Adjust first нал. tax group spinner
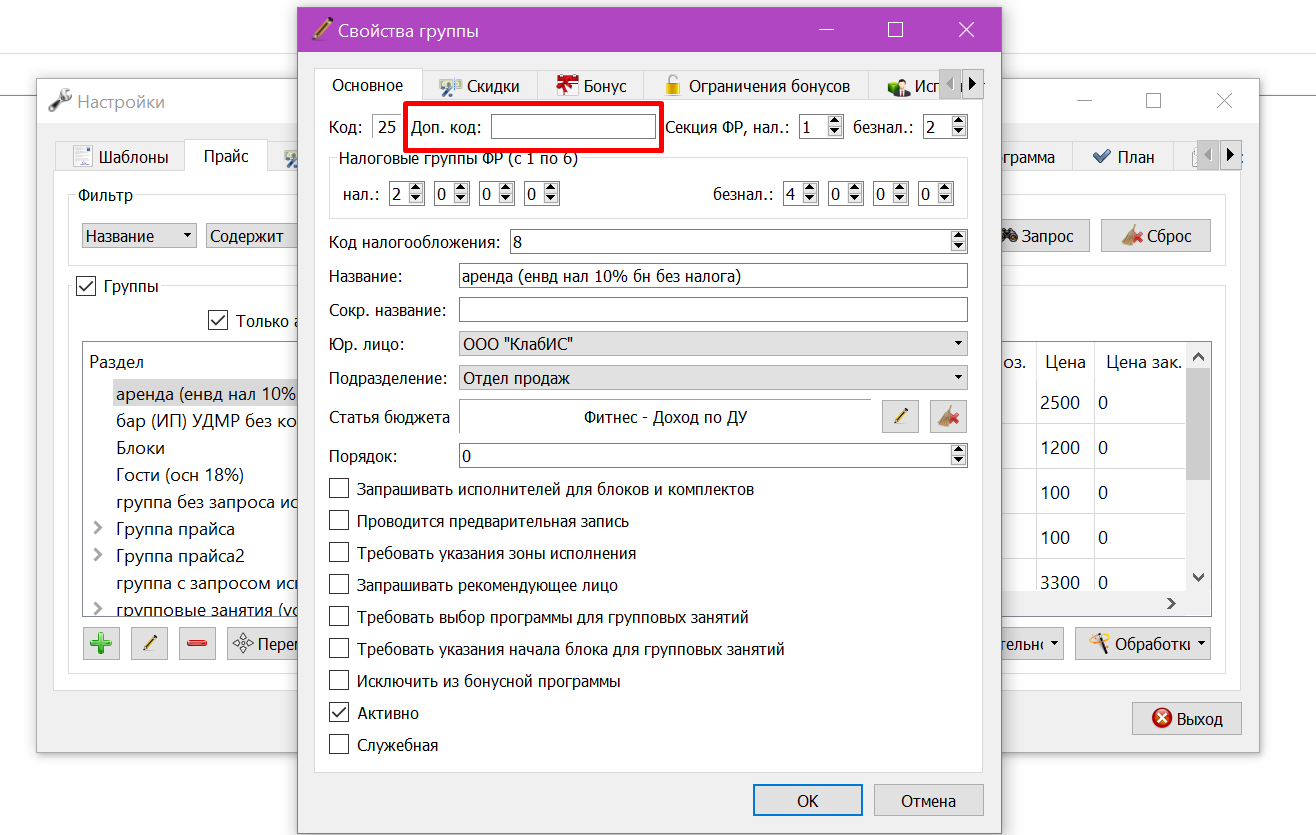Viewport: 1316px width, 835px height. coord(406,194)
